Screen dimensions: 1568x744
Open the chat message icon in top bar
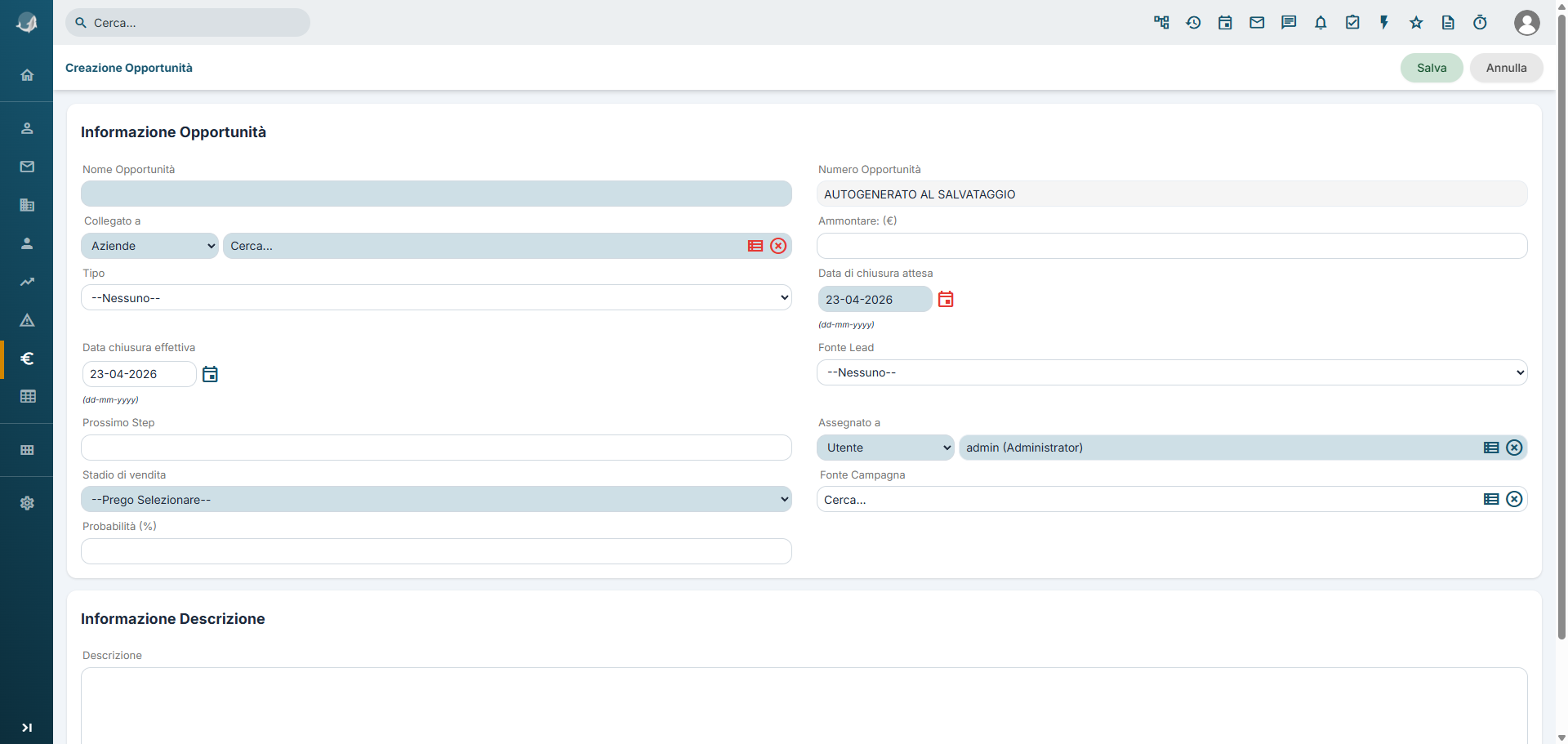point(1289,23)
